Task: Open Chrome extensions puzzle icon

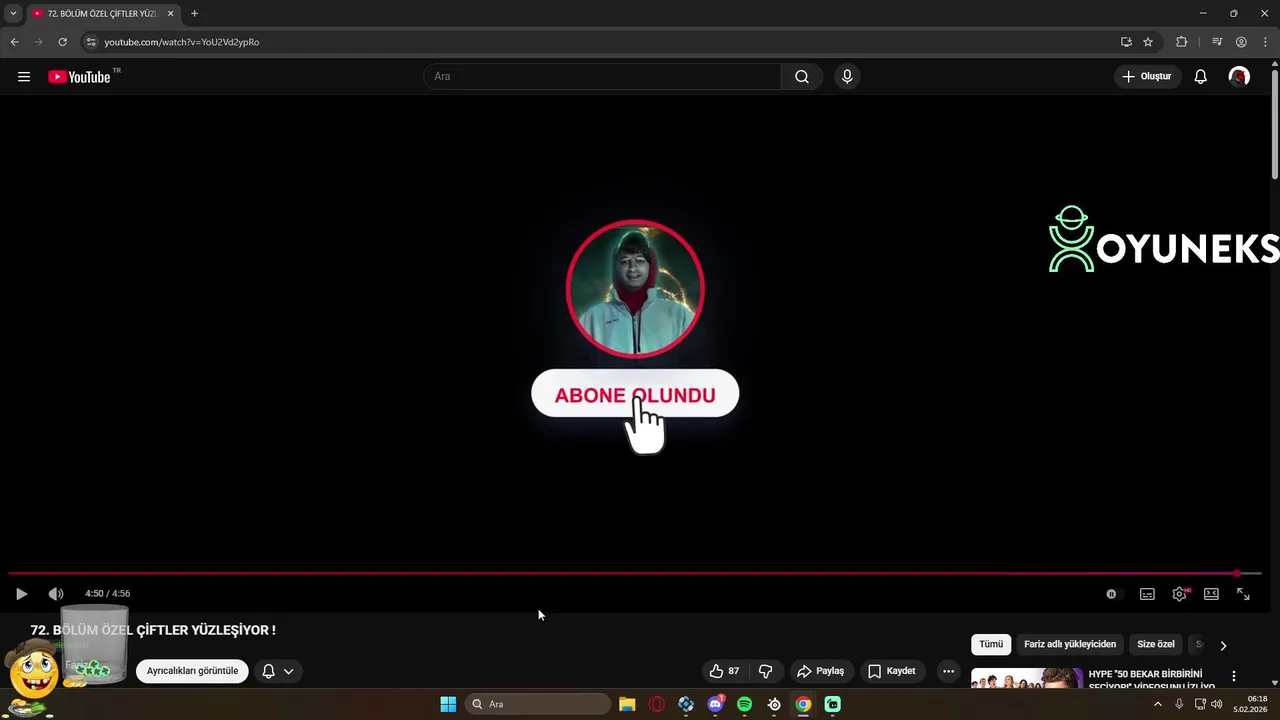Action: [1182, 42]
